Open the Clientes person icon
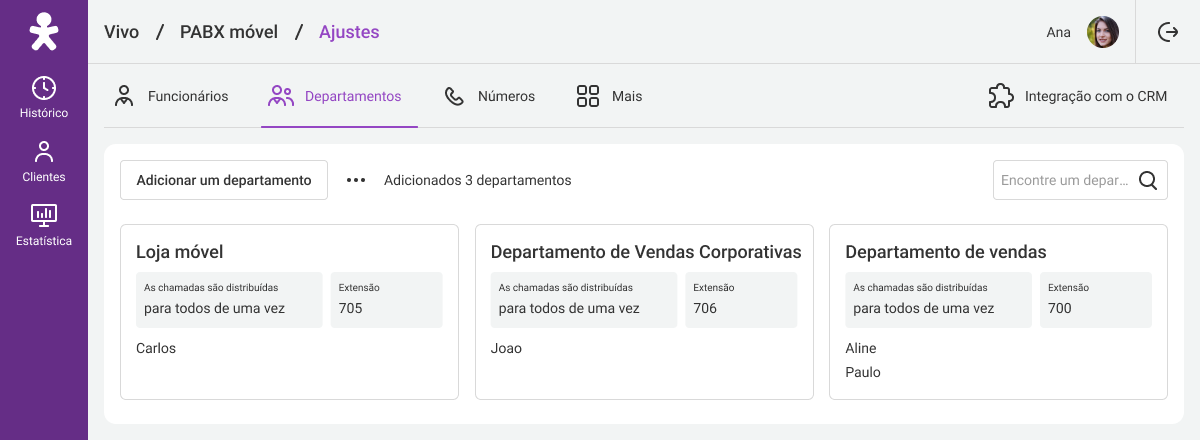This screenshot has width=1200, height=440. 44,152
